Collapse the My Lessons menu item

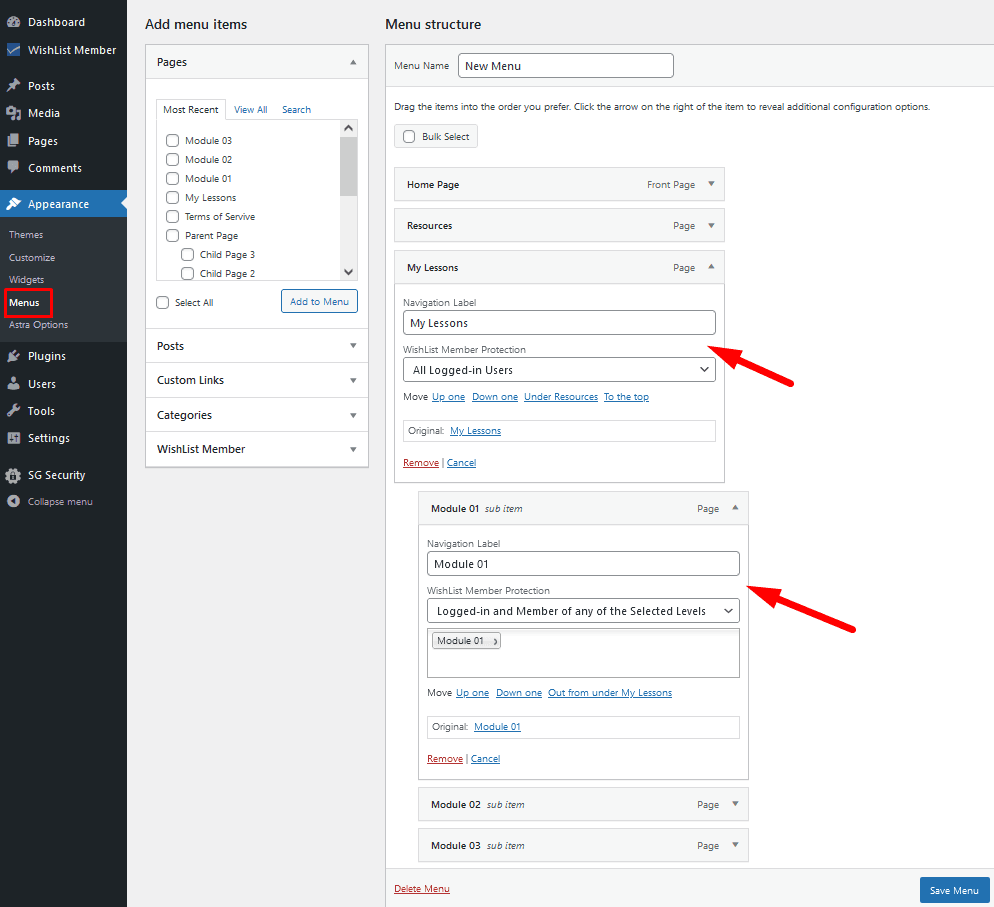[711, 267]
